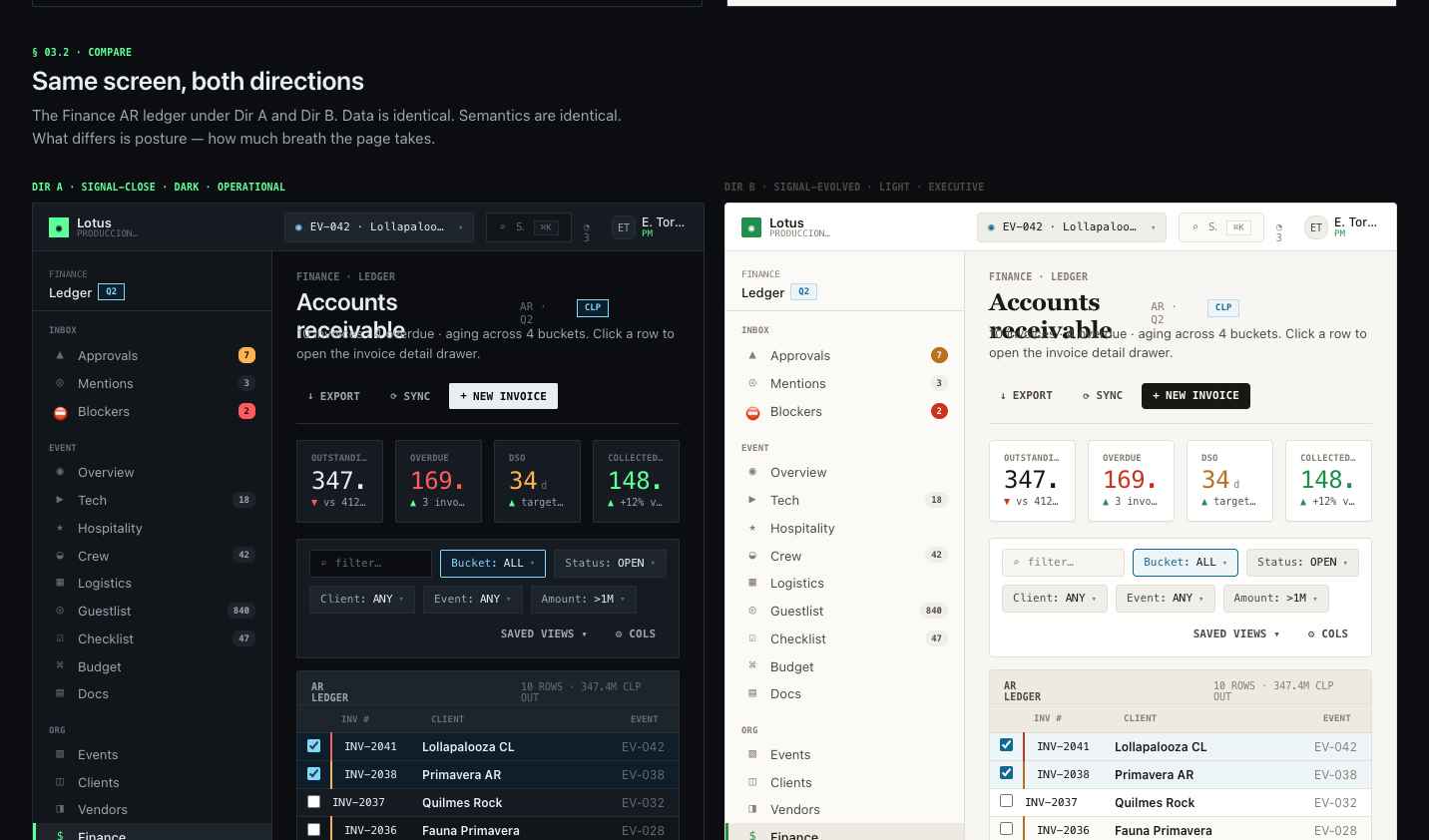The image size is (1429, 840).
Task: Click the Budget icon in light sidebar
Action: pos(752,666)
